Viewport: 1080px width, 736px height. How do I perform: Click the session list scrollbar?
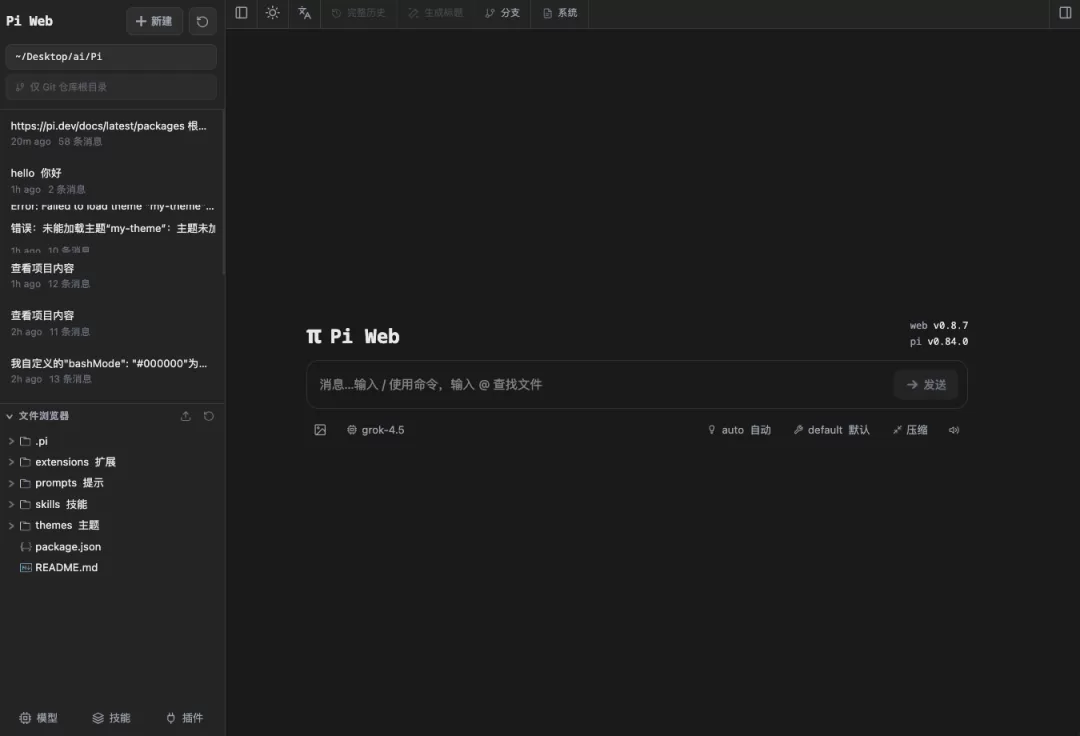[223, 193]
